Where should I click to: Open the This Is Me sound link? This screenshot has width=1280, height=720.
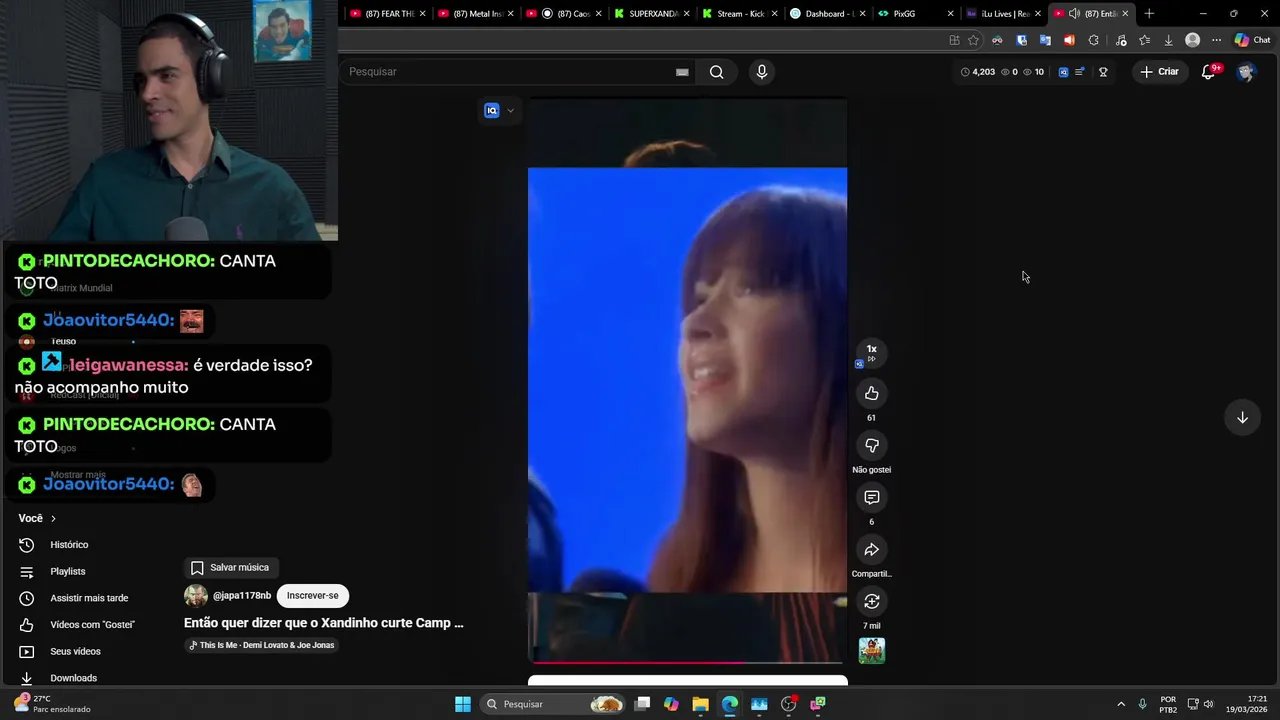pos(262,646)
